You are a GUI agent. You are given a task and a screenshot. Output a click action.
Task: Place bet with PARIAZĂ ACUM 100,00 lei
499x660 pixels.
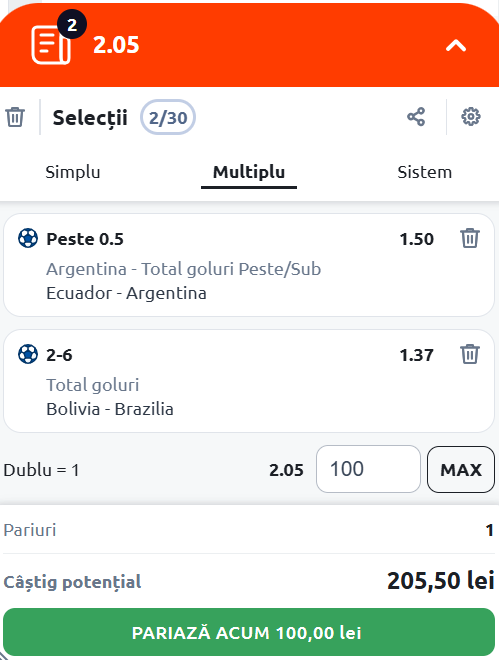(249, 632)
